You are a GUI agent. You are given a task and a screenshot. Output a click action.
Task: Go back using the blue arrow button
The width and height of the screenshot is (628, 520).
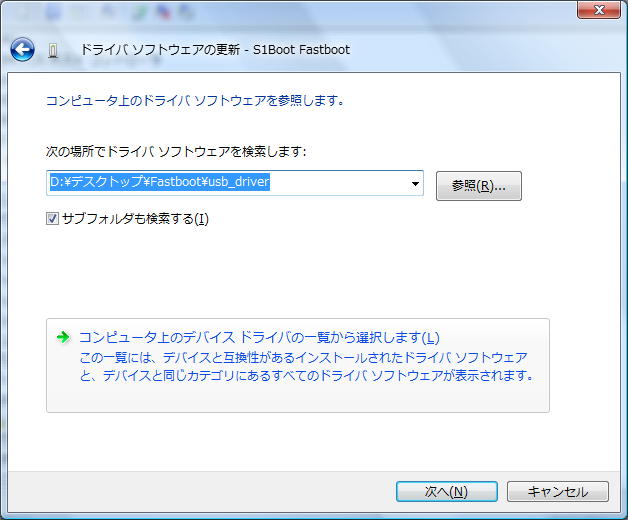22,50
